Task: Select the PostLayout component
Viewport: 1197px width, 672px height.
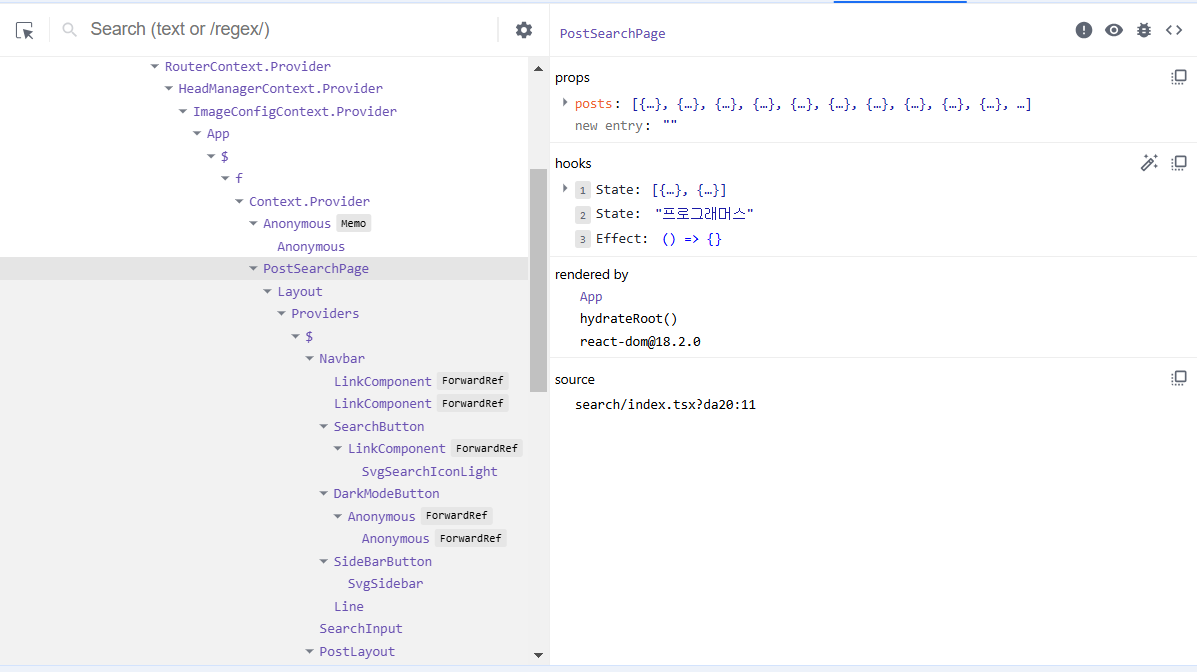Action: click(x=357, y=652)
